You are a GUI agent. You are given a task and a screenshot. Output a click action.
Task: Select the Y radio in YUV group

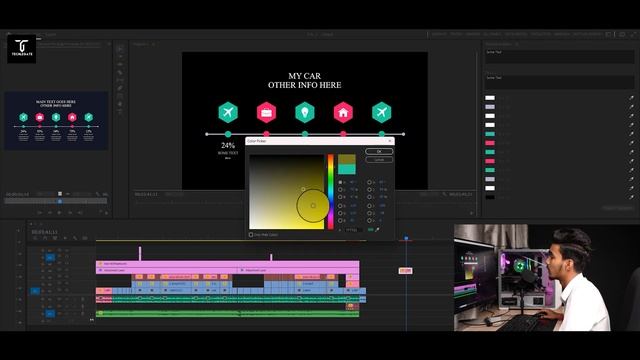[x=369, y=206]
